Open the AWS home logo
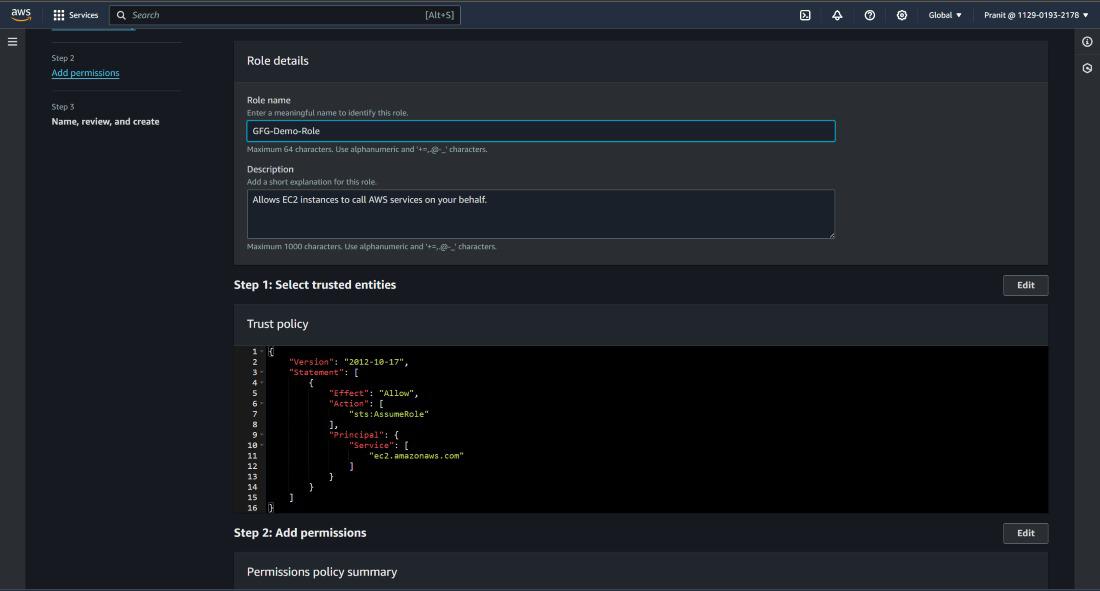This screenshot has width=1100, height=591. [x=21, y=15]
